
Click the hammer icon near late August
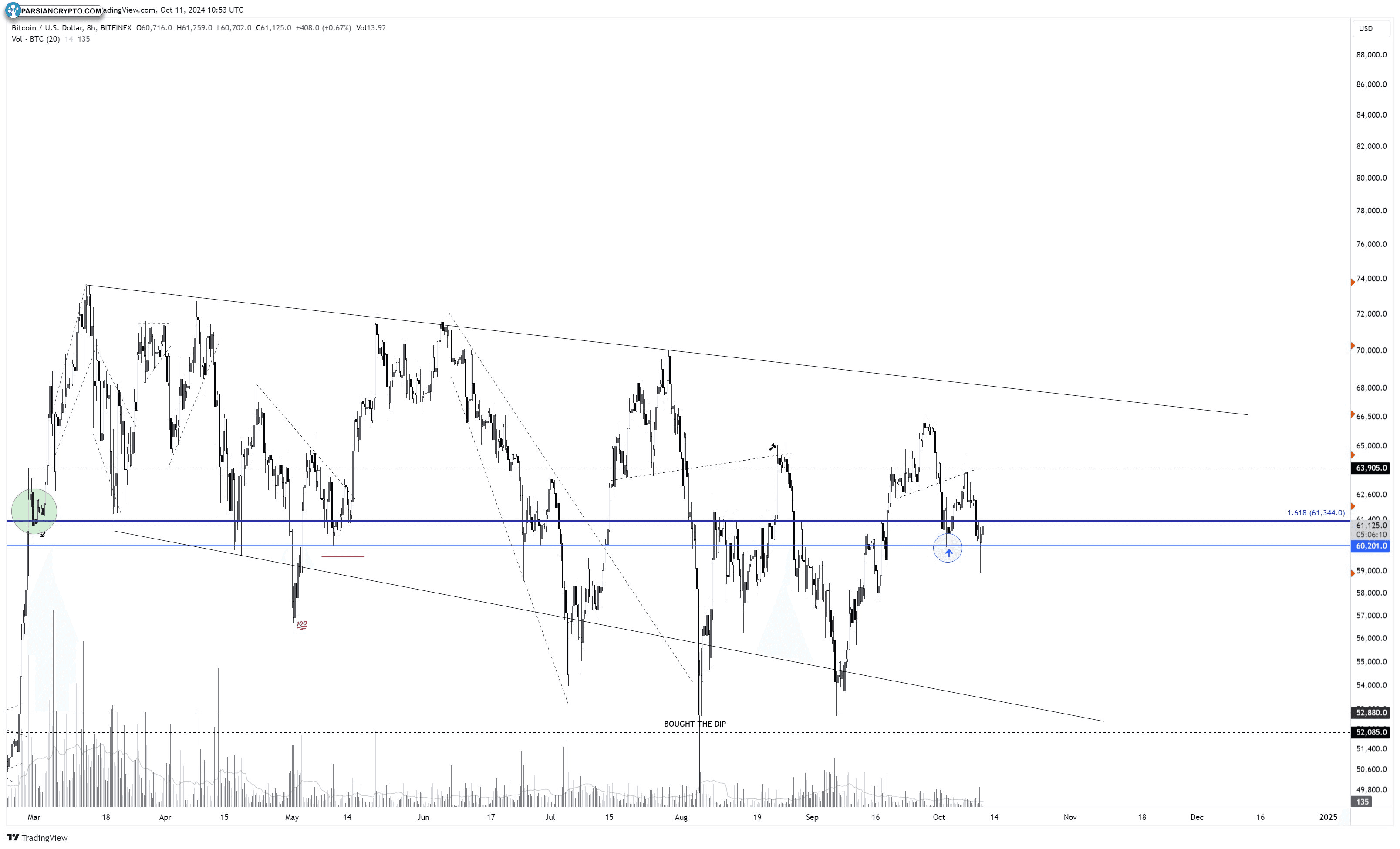[773, 447]
